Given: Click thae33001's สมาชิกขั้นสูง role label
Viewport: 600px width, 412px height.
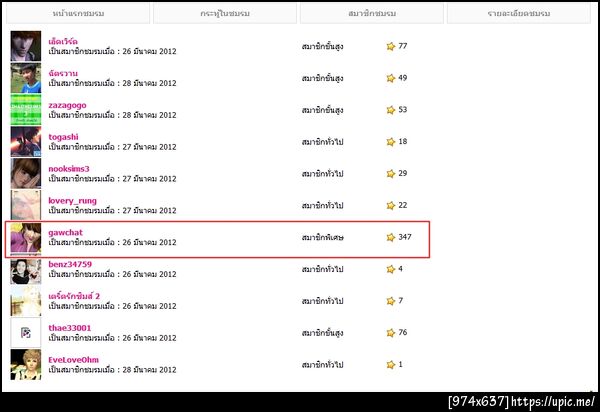Looking at the screenshot, I should [322, 333].
